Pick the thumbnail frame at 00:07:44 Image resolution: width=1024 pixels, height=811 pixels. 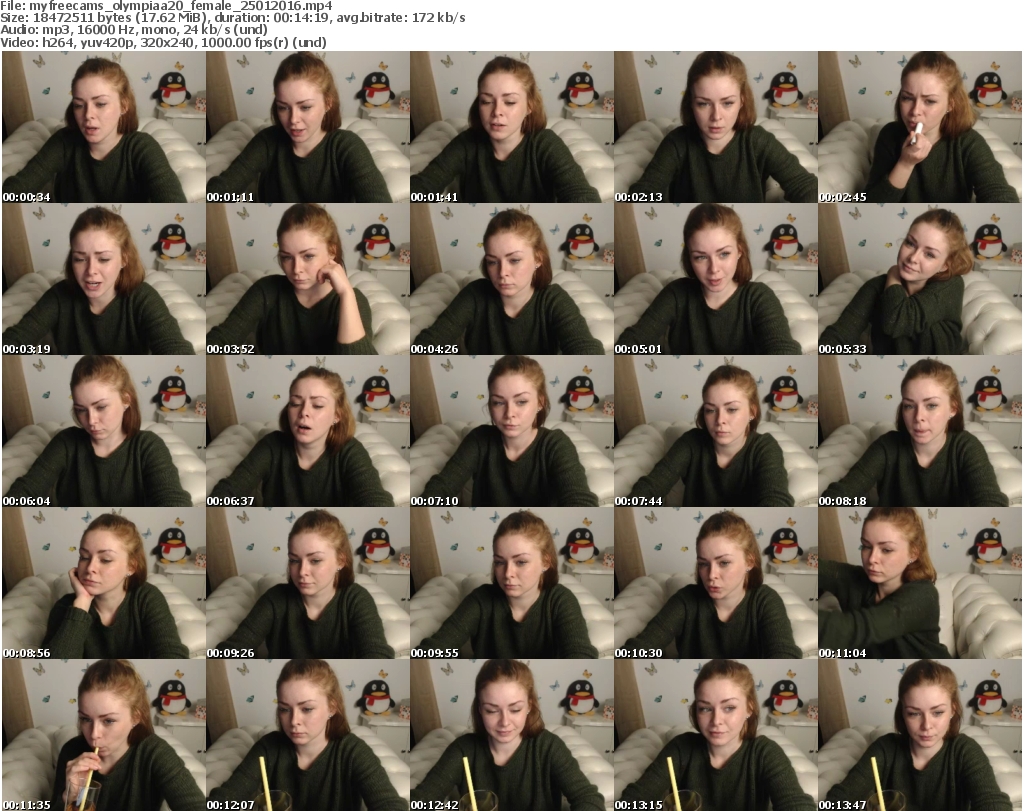tap(716, 431)
